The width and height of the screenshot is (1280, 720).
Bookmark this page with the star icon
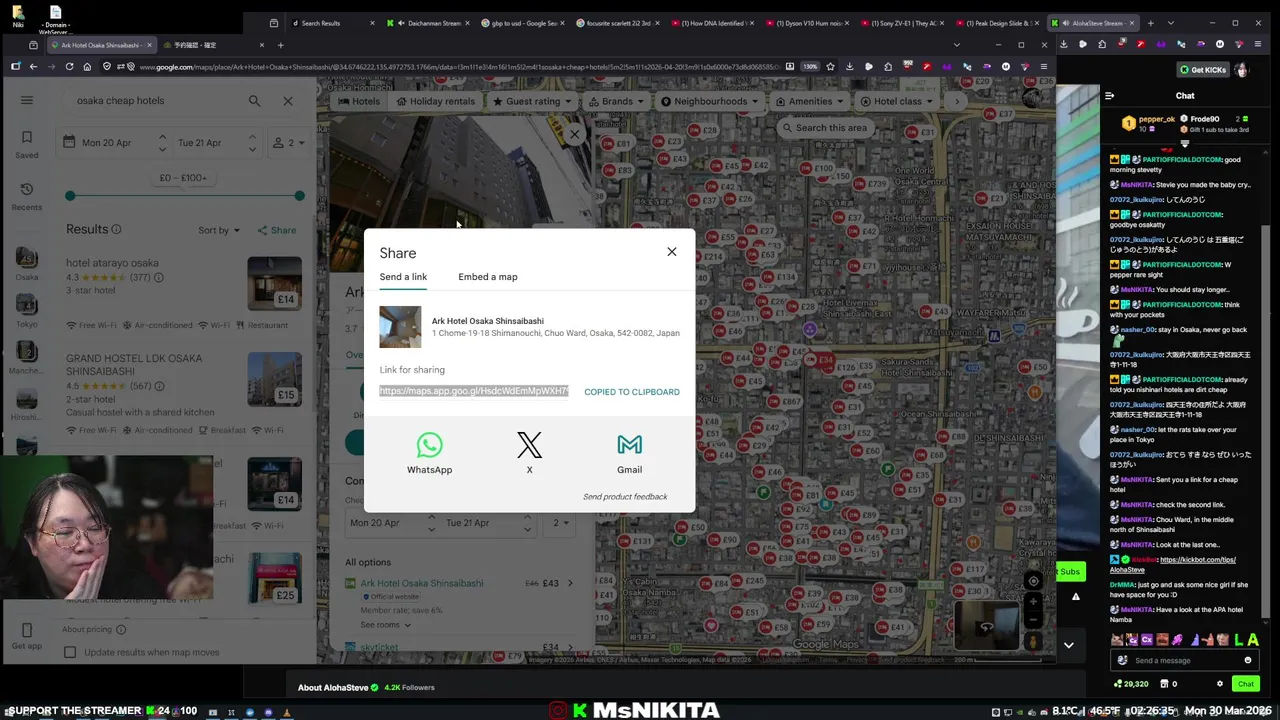(830, 67)
